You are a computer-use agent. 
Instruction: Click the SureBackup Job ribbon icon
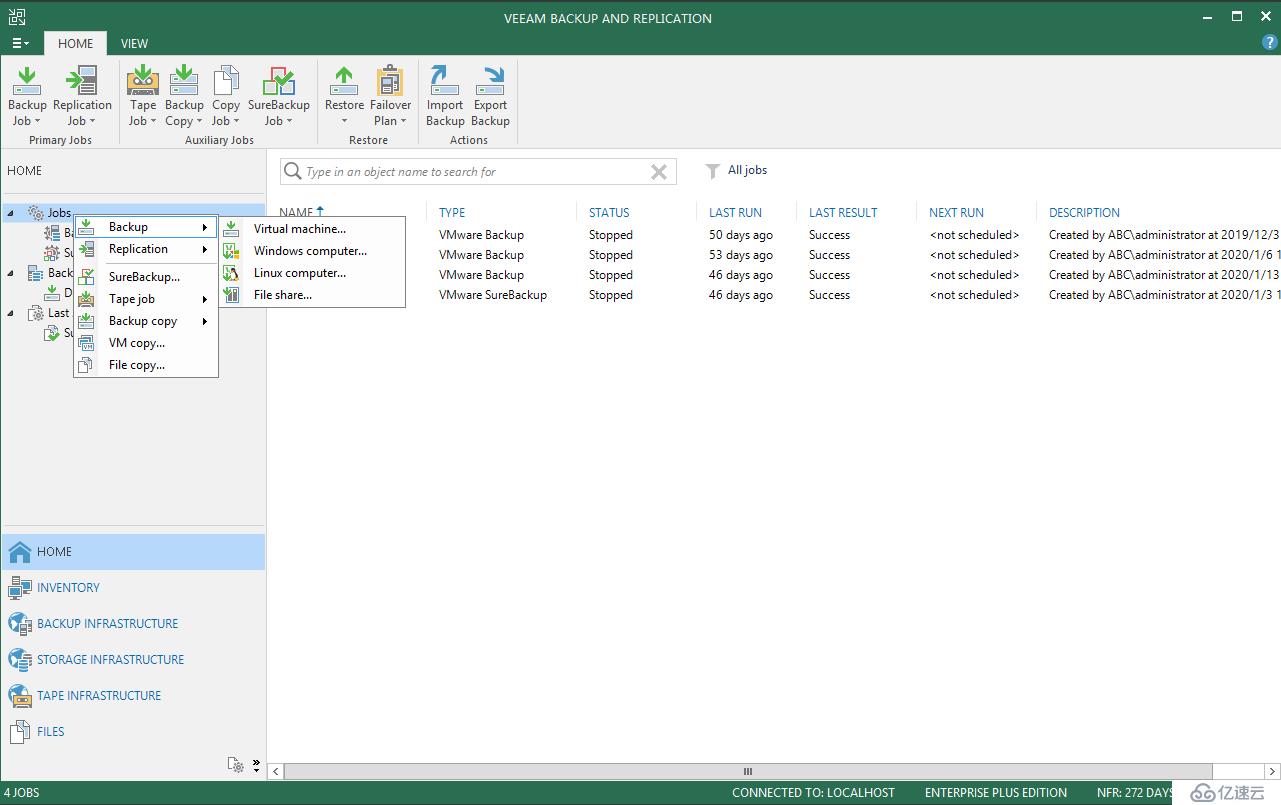coord(279,80)
